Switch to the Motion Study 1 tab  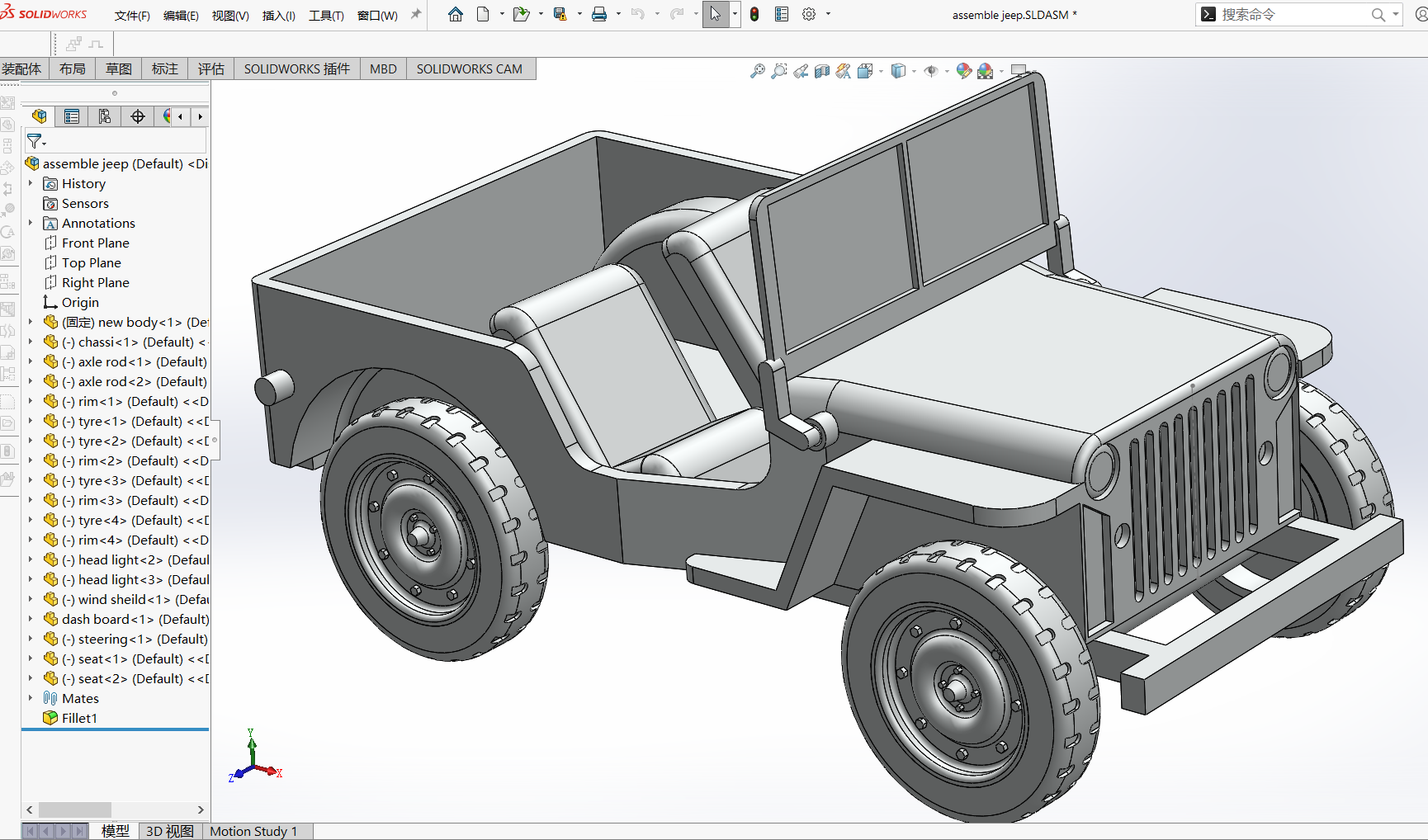tap(253, 831)
